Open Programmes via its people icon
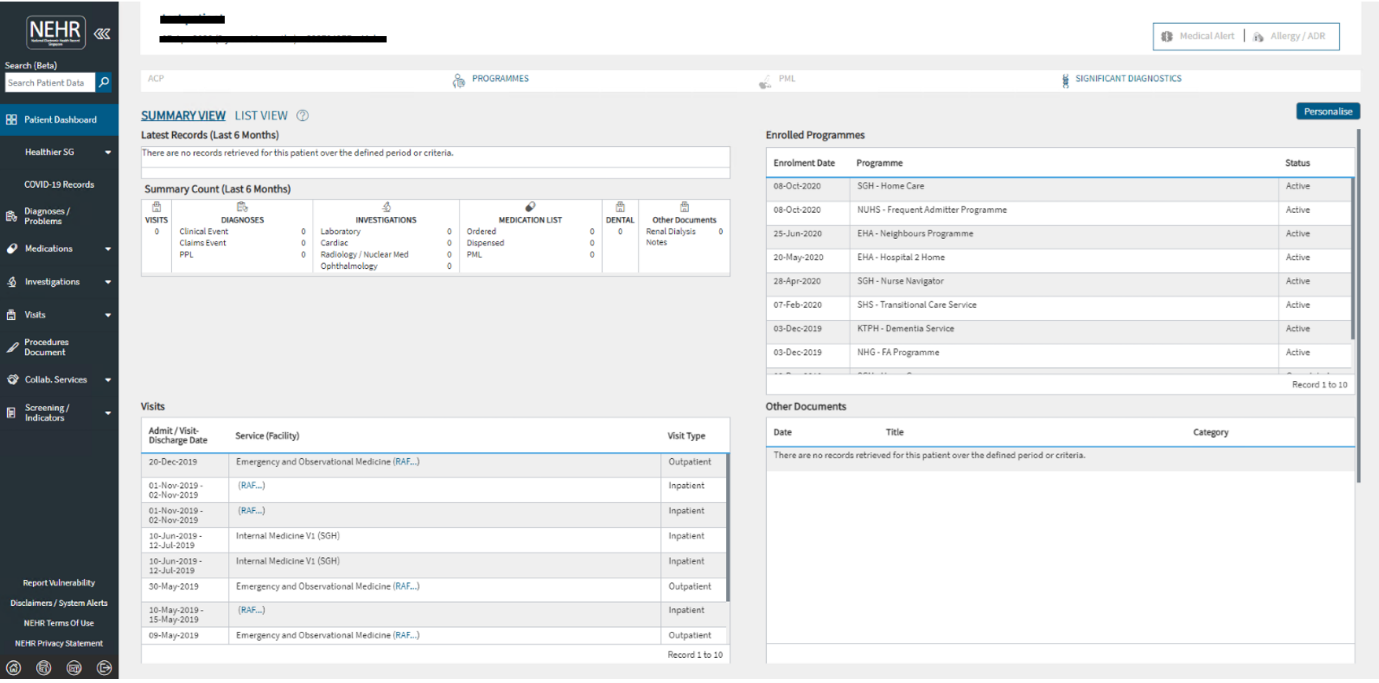 click(x=459, y=80)
